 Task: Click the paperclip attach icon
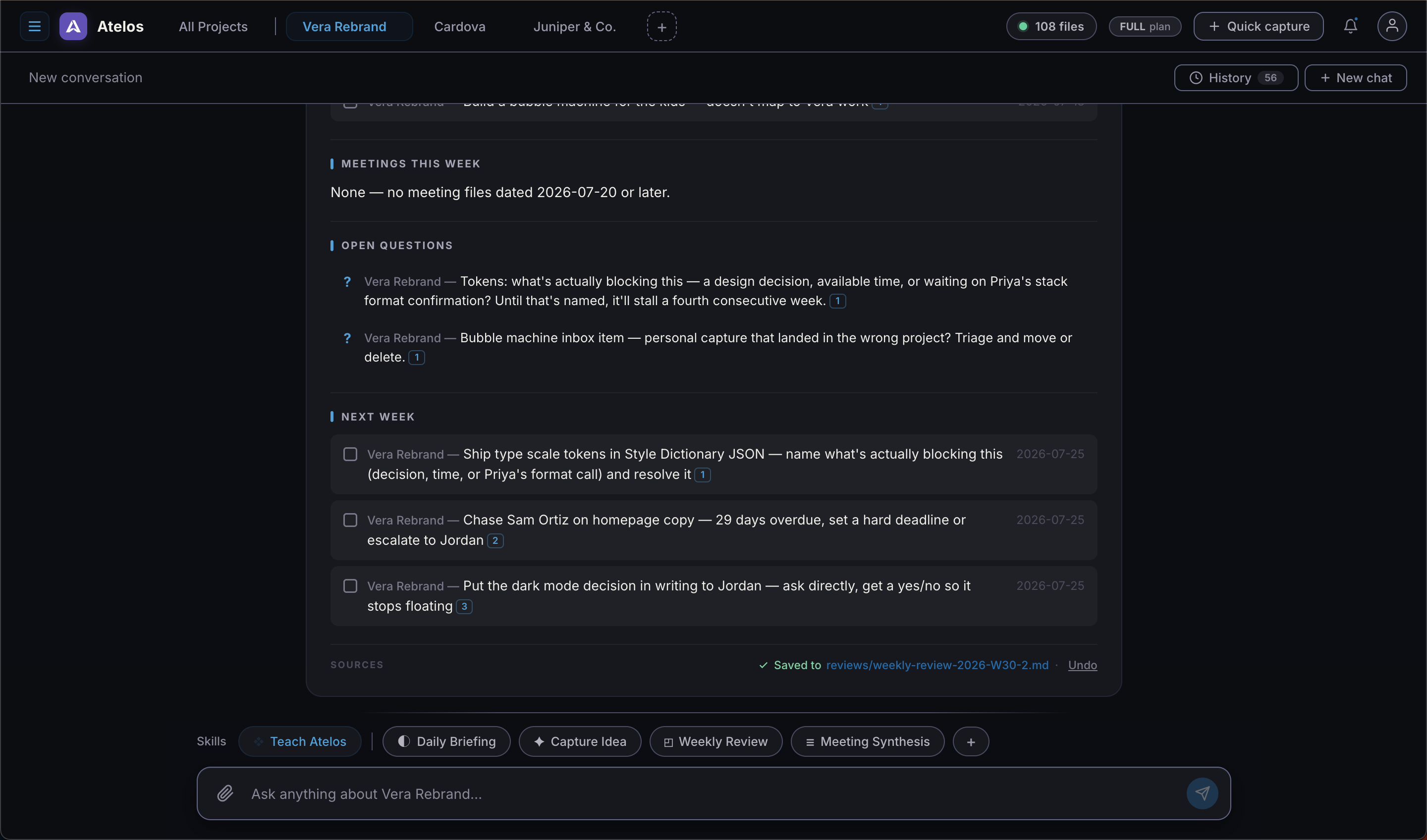coord(225,793)
